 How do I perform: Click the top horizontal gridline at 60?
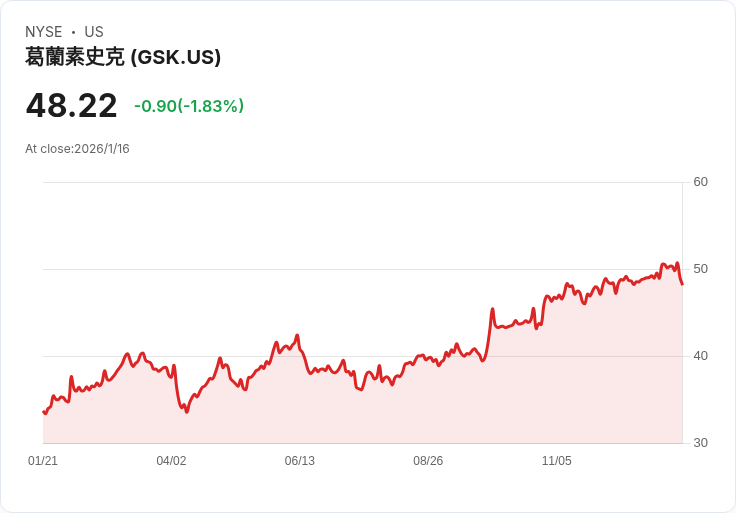click(360, 182)
